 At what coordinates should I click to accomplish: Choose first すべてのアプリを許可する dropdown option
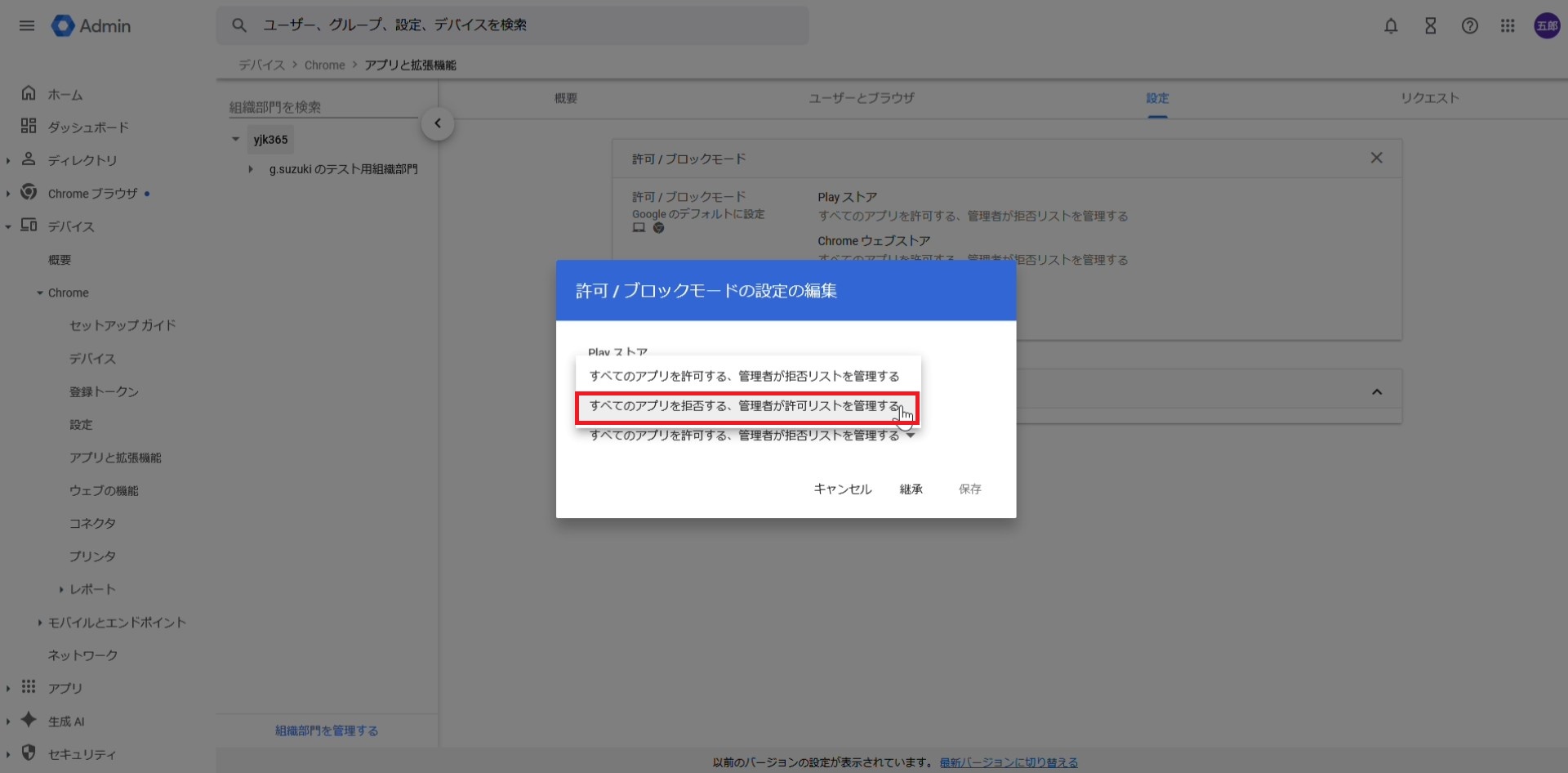pos(745,376)
